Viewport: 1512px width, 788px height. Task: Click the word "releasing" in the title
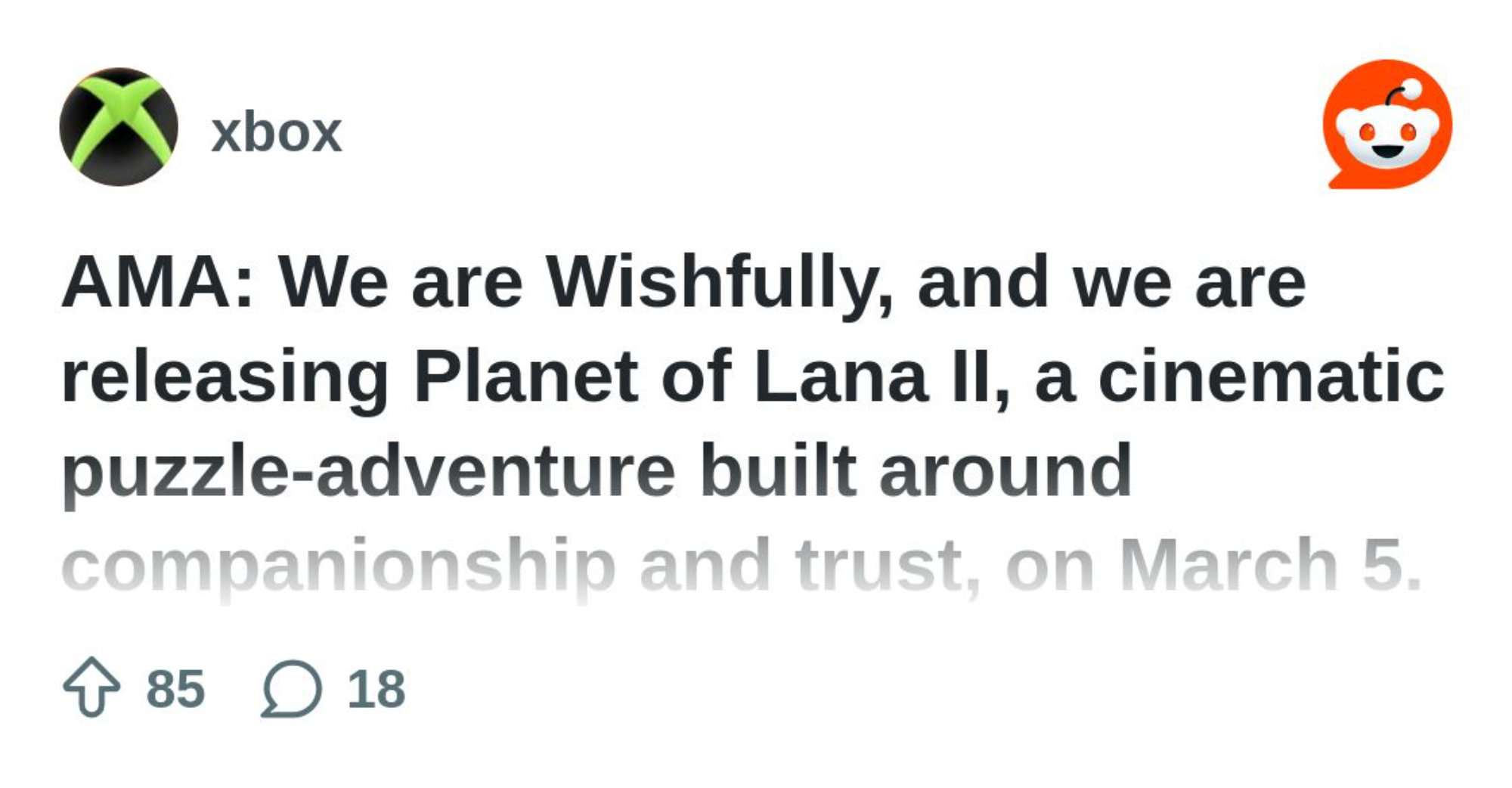[225, 377]
